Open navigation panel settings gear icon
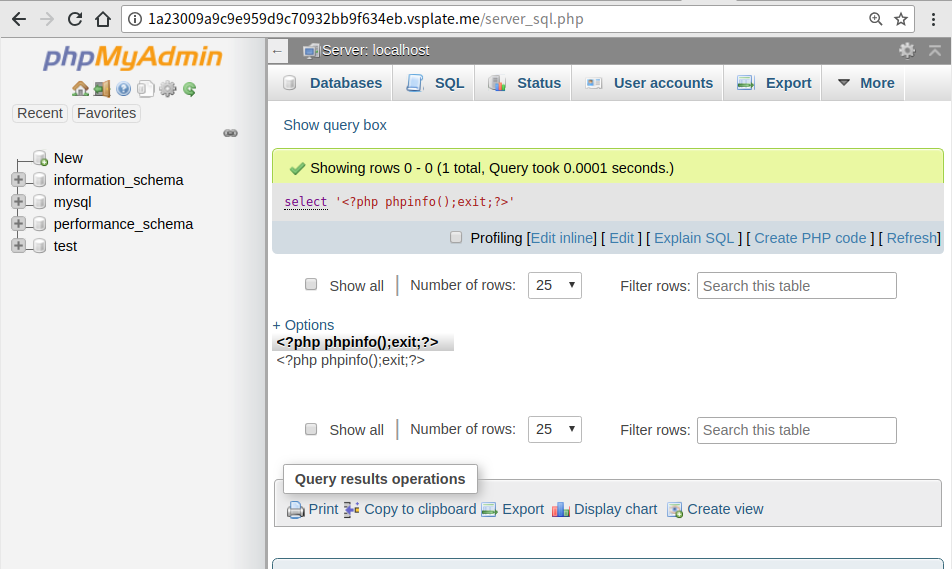This screenshot has height=569, width=952. [168, 89]
